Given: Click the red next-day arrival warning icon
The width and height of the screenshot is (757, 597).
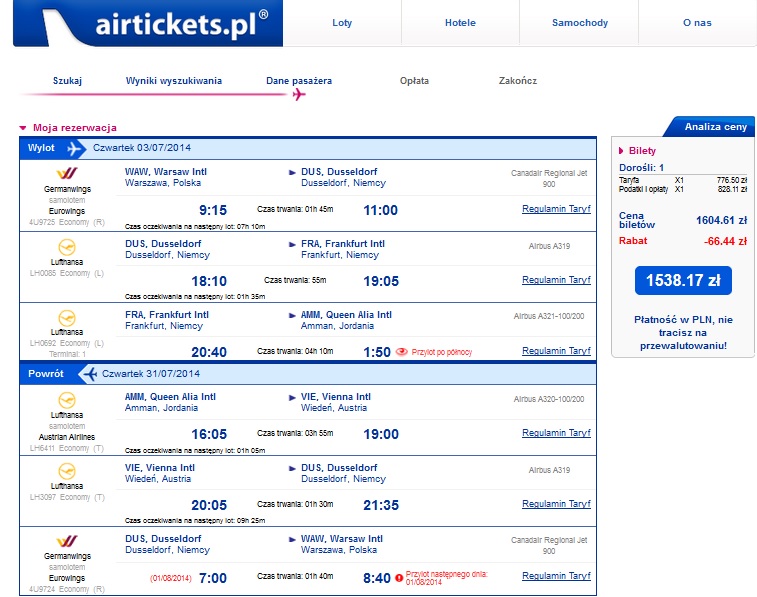Looking at the screenshot, I should click(x=399, y=578).
